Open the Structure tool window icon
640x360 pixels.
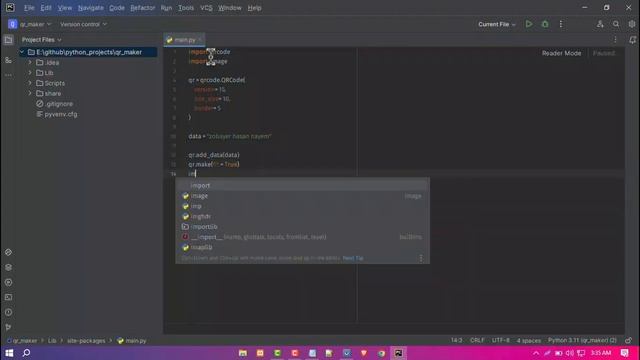(8, 60)
